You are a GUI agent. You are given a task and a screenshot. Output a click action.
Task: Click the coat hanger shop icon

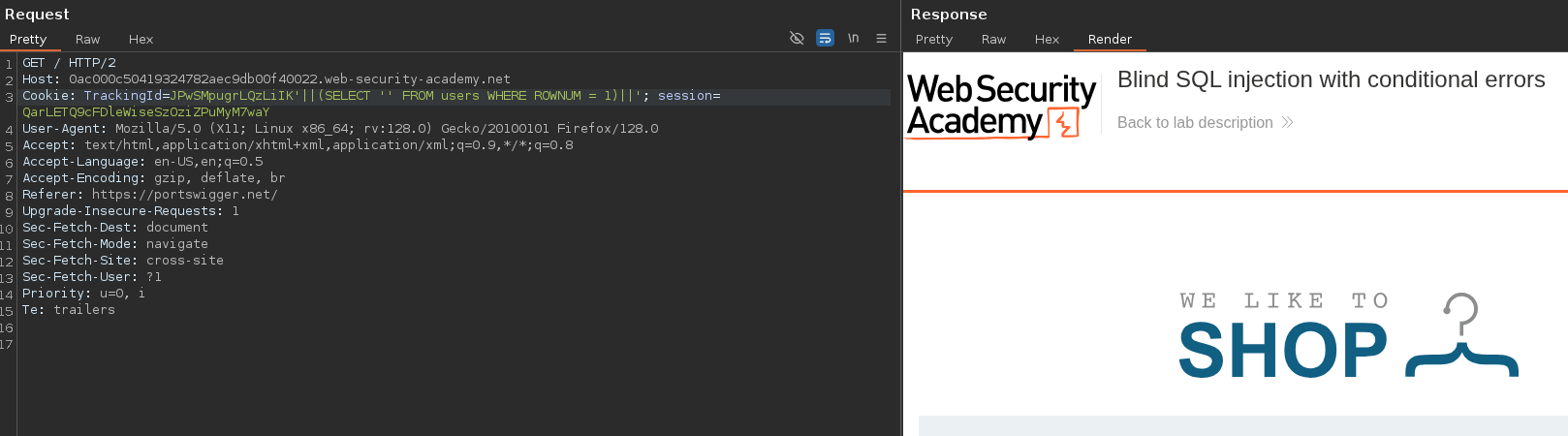1461,337
